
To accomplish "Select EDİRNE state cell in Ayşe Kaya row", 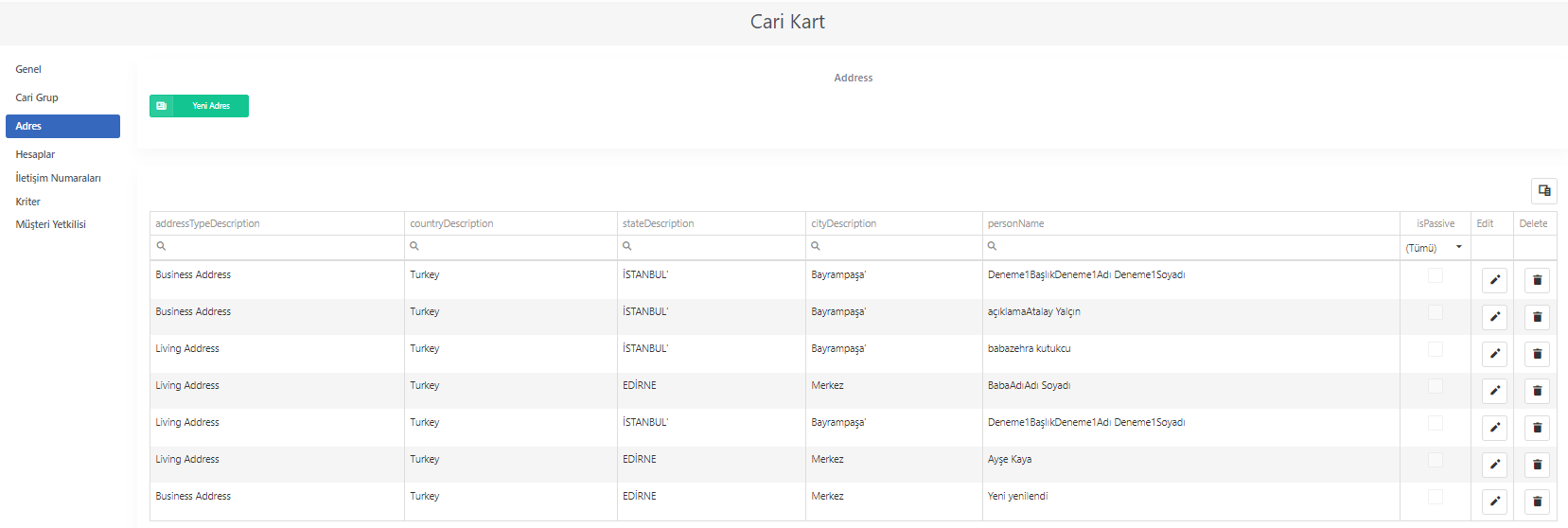I will coord(711,465).
